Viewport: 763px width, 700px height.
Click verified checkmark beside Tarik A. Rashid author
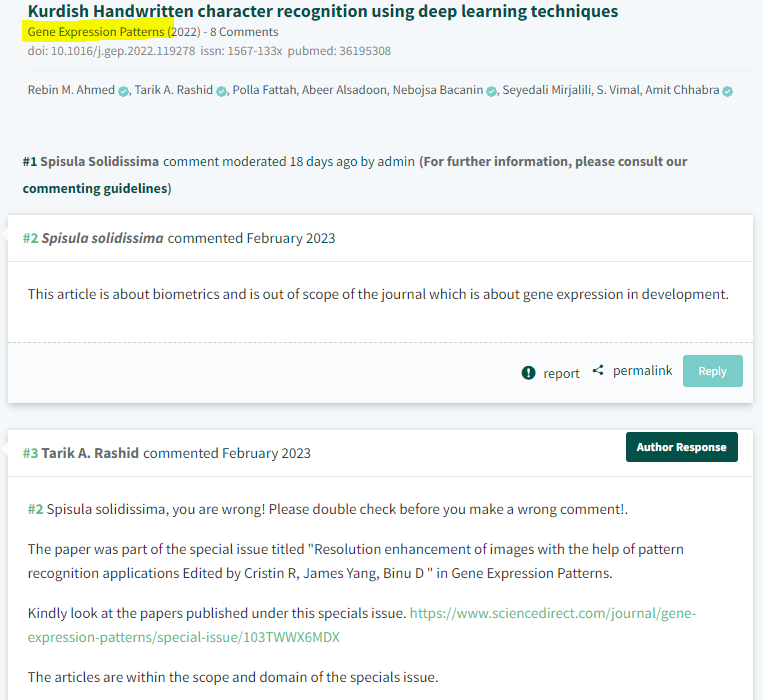221,91
